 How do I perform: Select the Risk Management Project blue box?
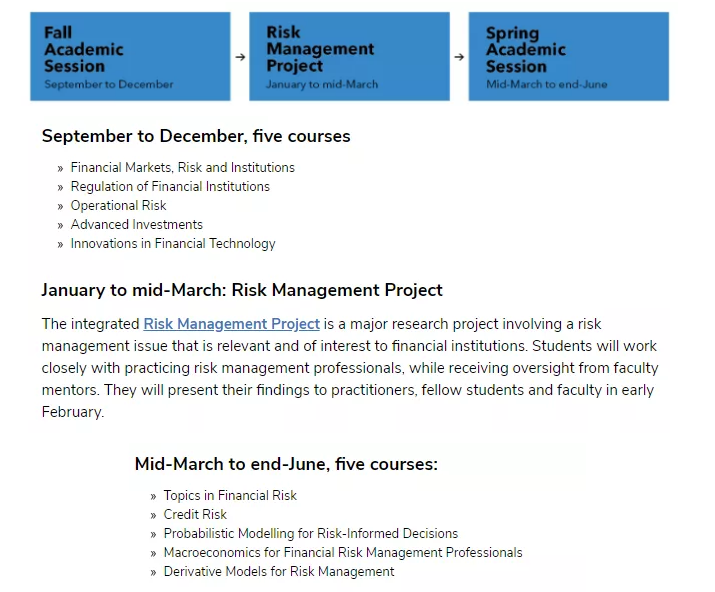[349, 57]
